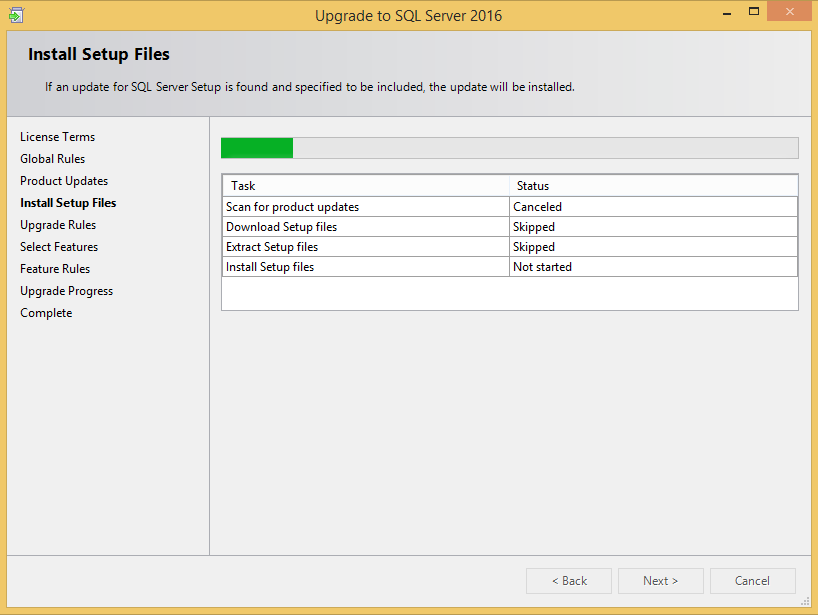The height and width of the screenshot is (615, 818).
Task: Select the Install Setup files task cell
Action: (x=366, y=267)
